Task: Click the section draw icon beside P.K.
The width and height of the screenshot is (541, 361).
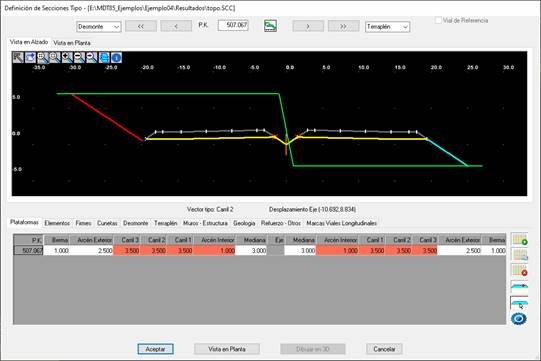Action: [270, 26]
